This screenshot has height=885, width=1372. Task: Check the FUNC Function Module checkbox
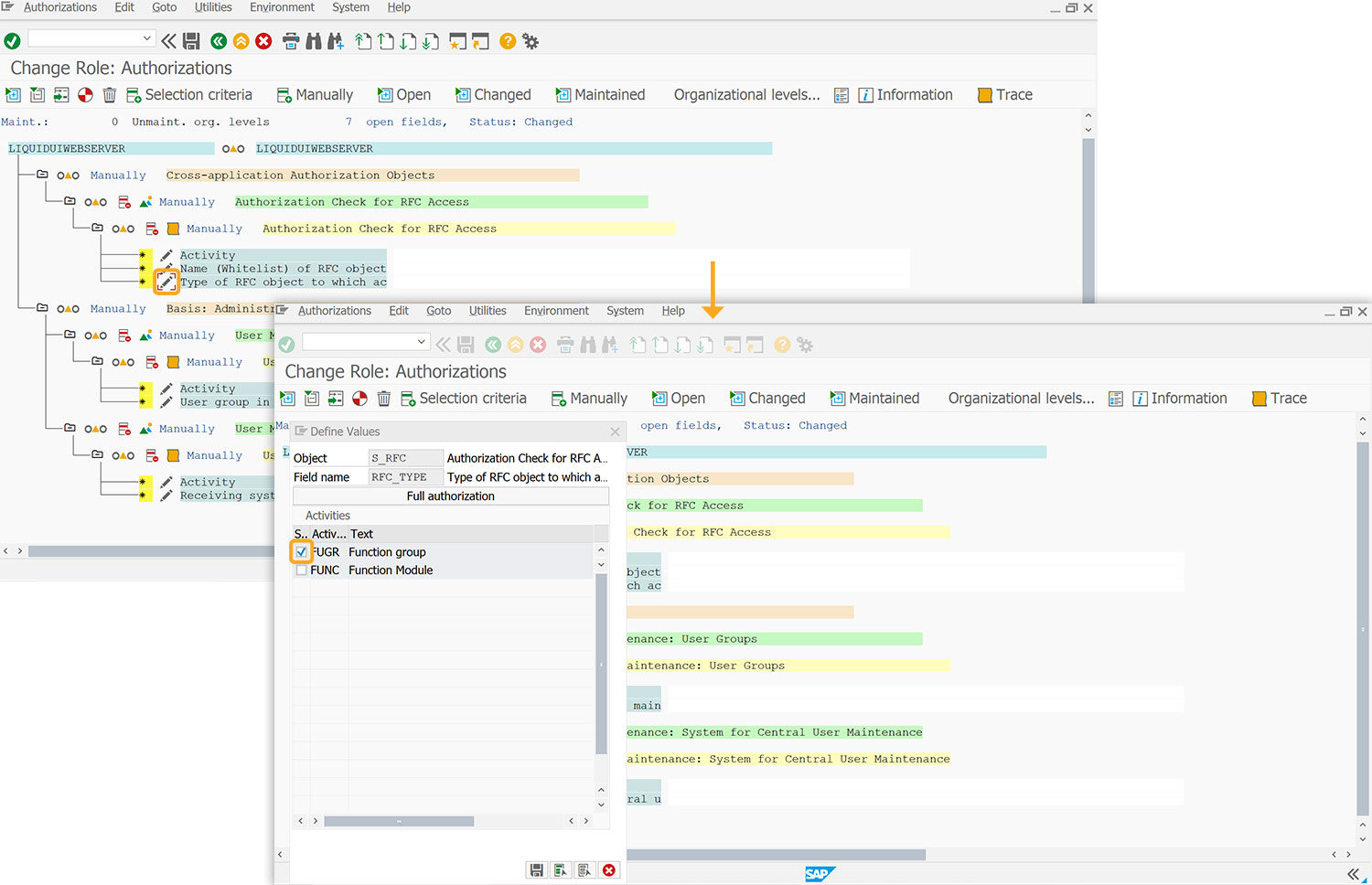click(x=302, y=570)
